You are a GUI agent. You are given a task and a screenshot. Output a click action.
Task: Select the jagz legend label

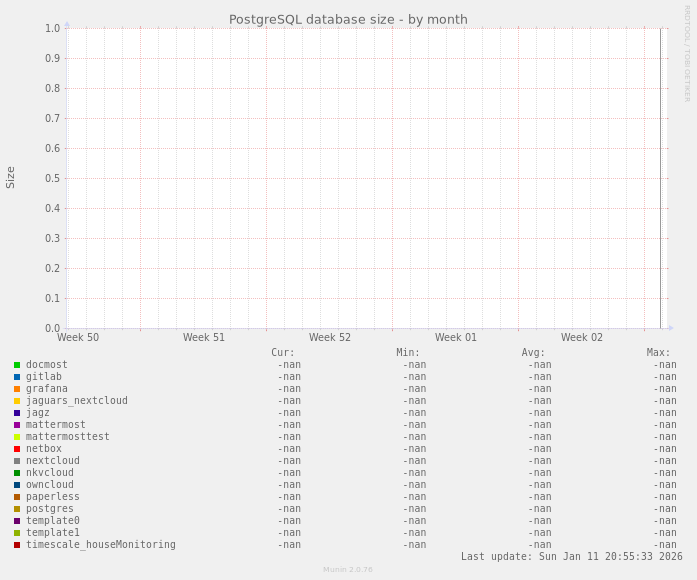[38, 412]
